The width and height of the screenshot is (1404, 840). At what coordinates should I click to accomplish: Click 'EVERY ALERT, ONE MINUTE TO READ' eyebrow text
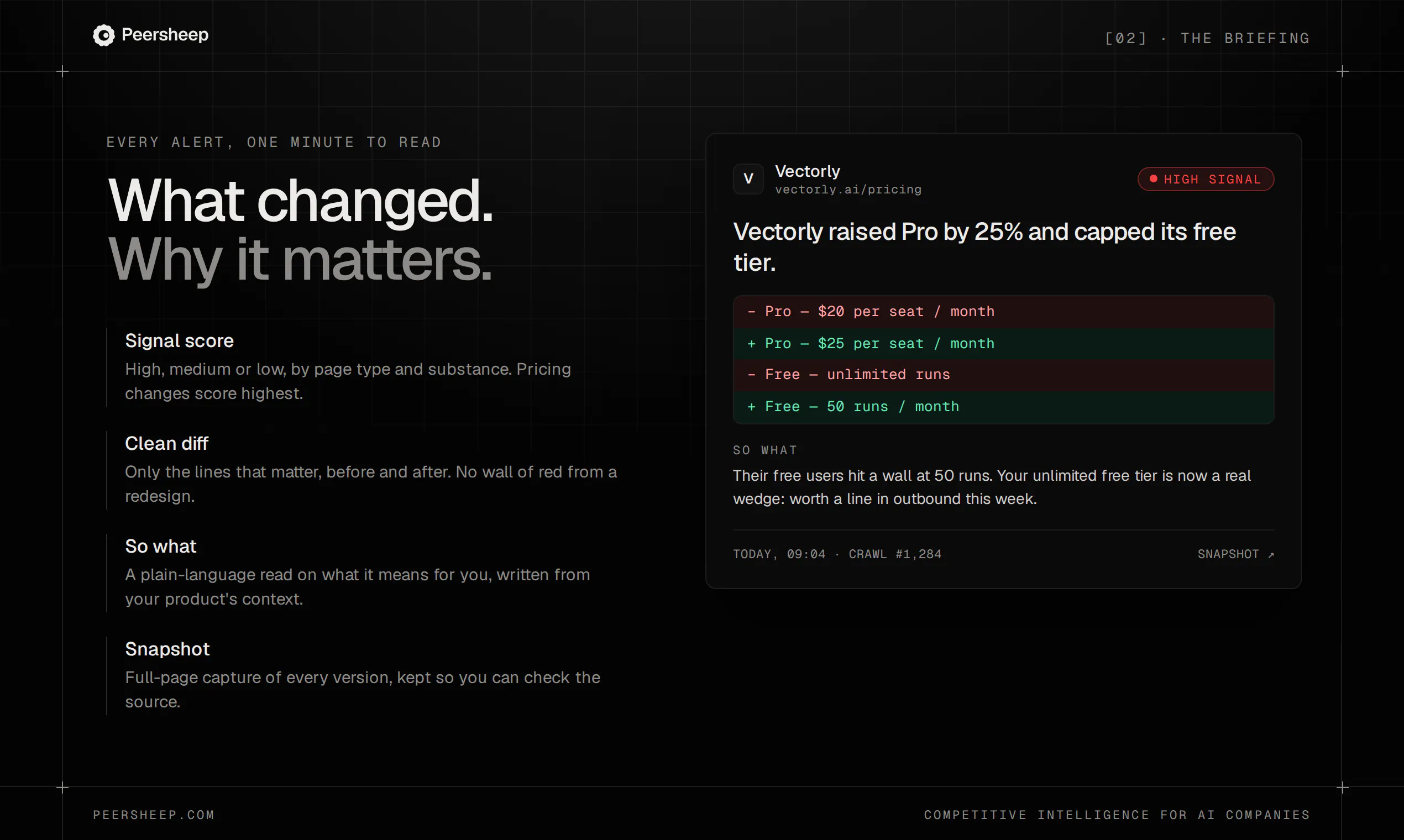(274, 142)
